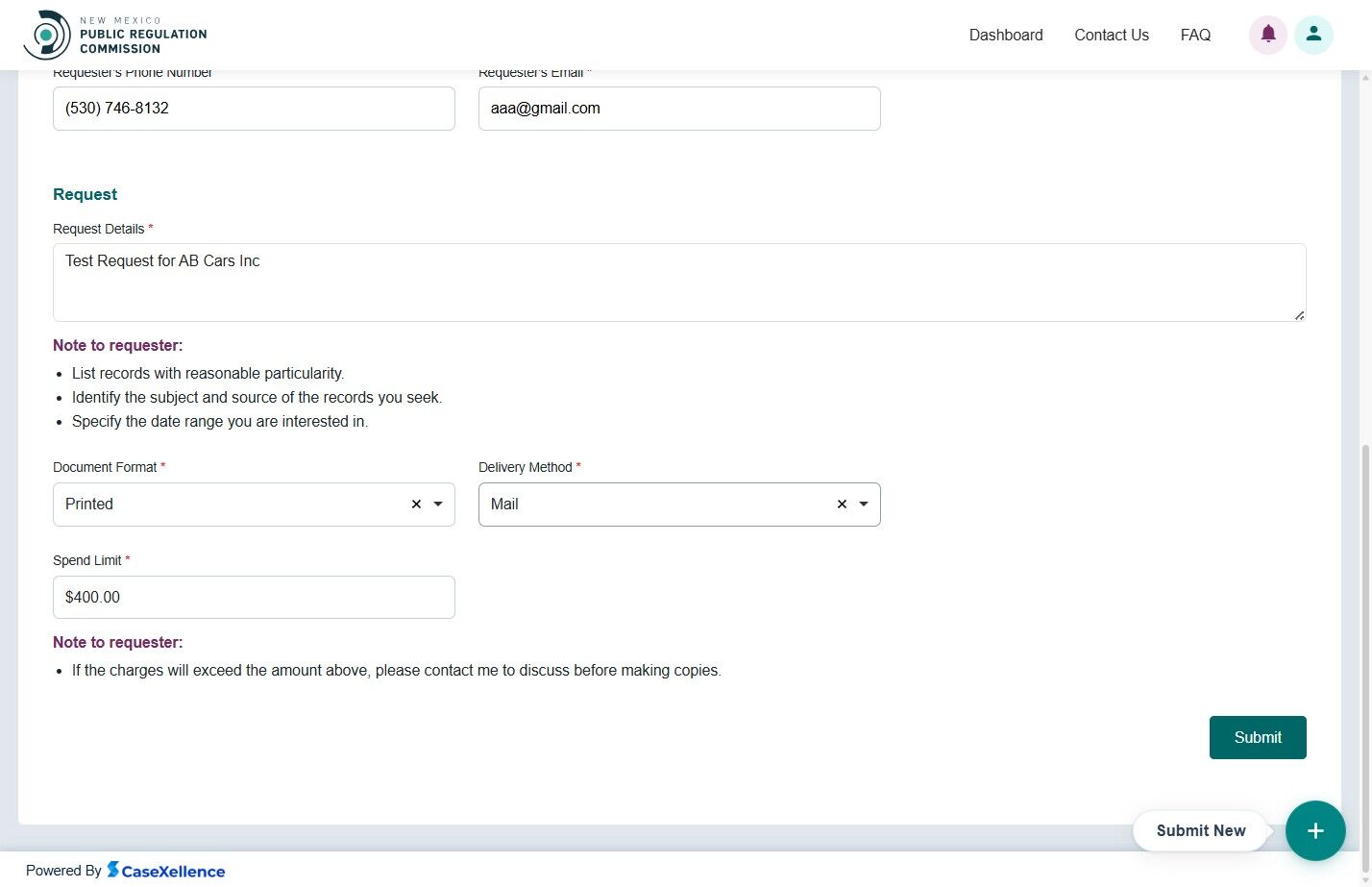
Task: Open the notifications bell
Action: pos(1267,35)
